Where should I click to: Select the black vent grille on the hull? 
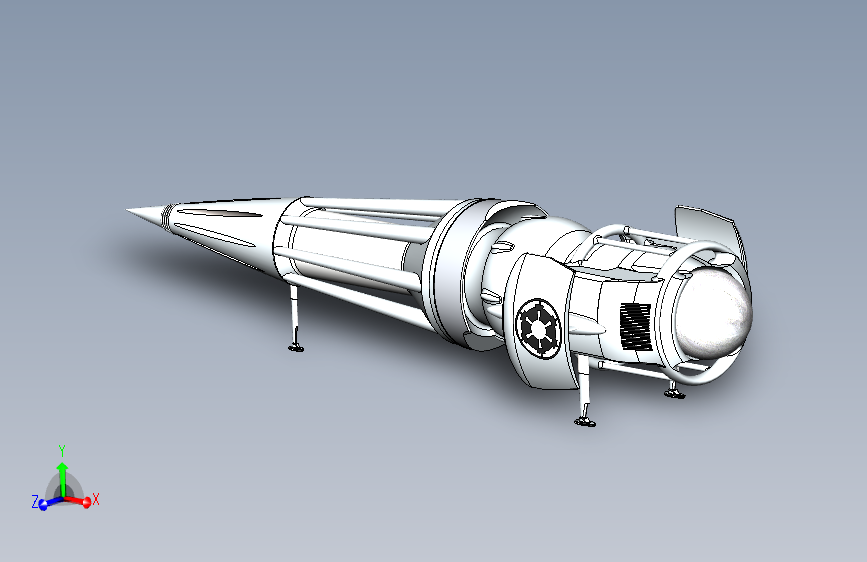tap(635, 327)
